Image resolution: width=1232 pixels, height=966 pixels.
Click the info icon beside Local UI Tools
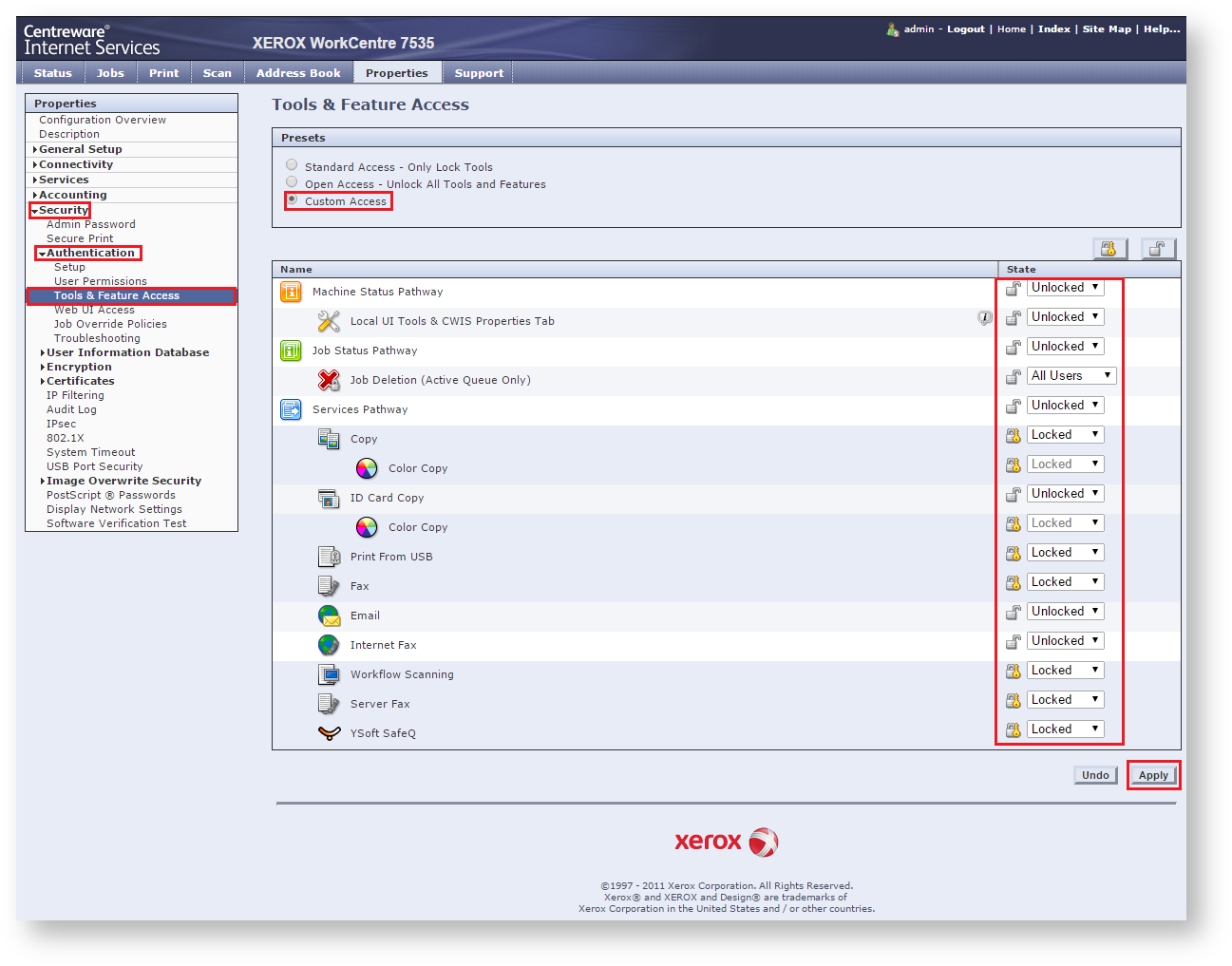coord(985,318)
